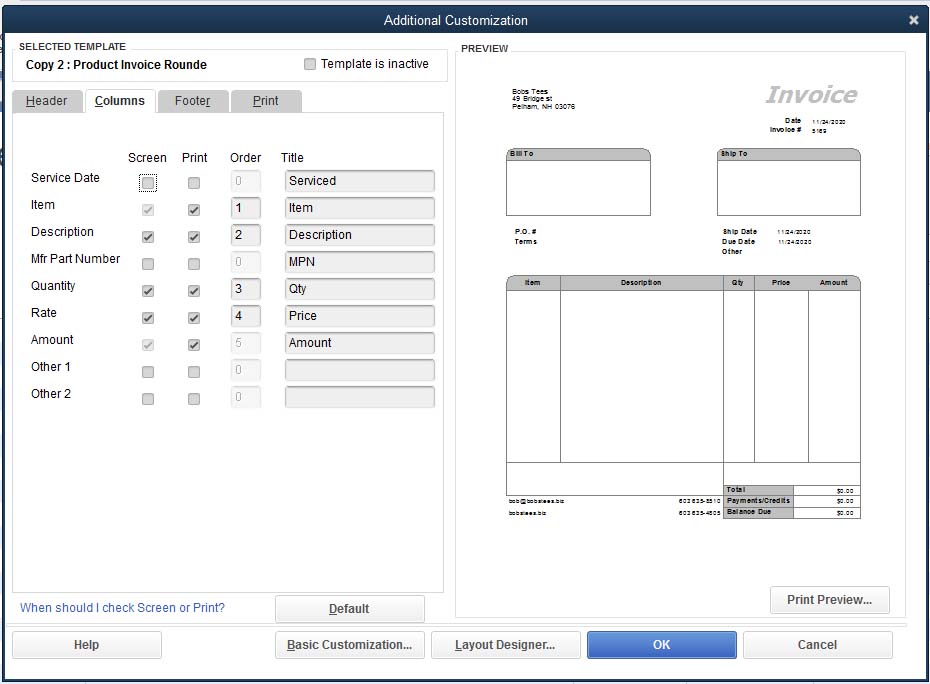Enable Mfr Part Number on Screen
This screenshot has height=684, width=930.
click(x=147, y=263)
